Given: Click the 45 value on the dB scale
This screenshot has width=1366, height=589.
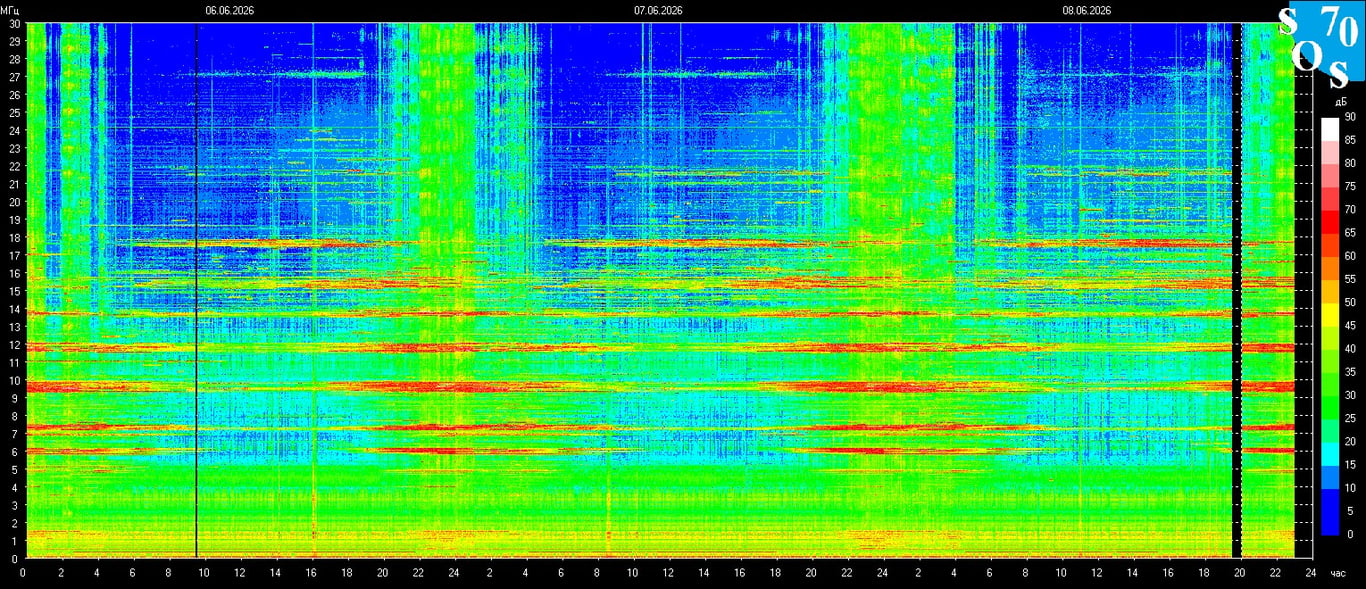Looking at the screenshot, I should point(1350,326).
